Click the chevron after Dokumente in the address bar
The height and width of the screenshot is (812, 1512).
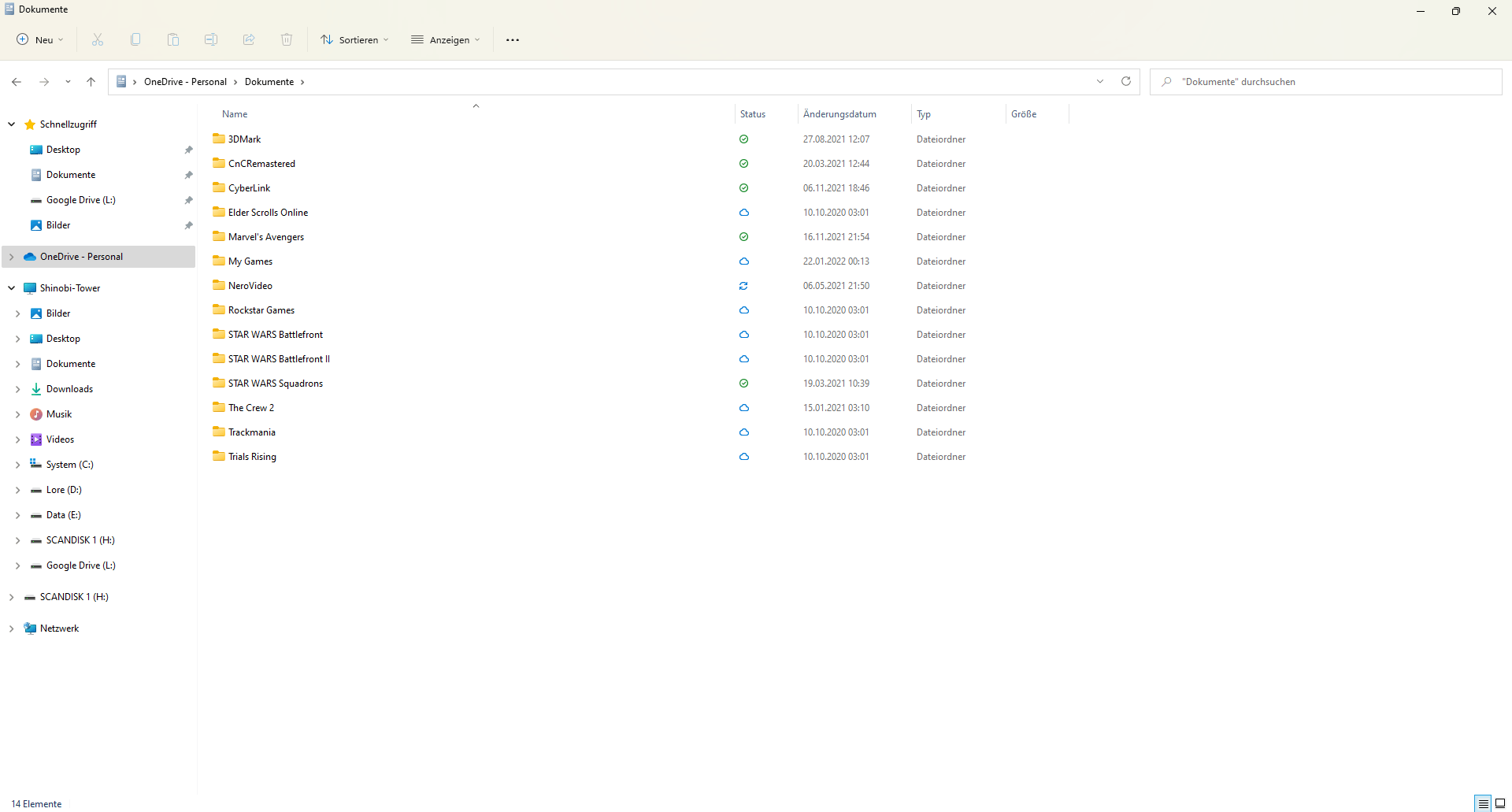[302, 82]
